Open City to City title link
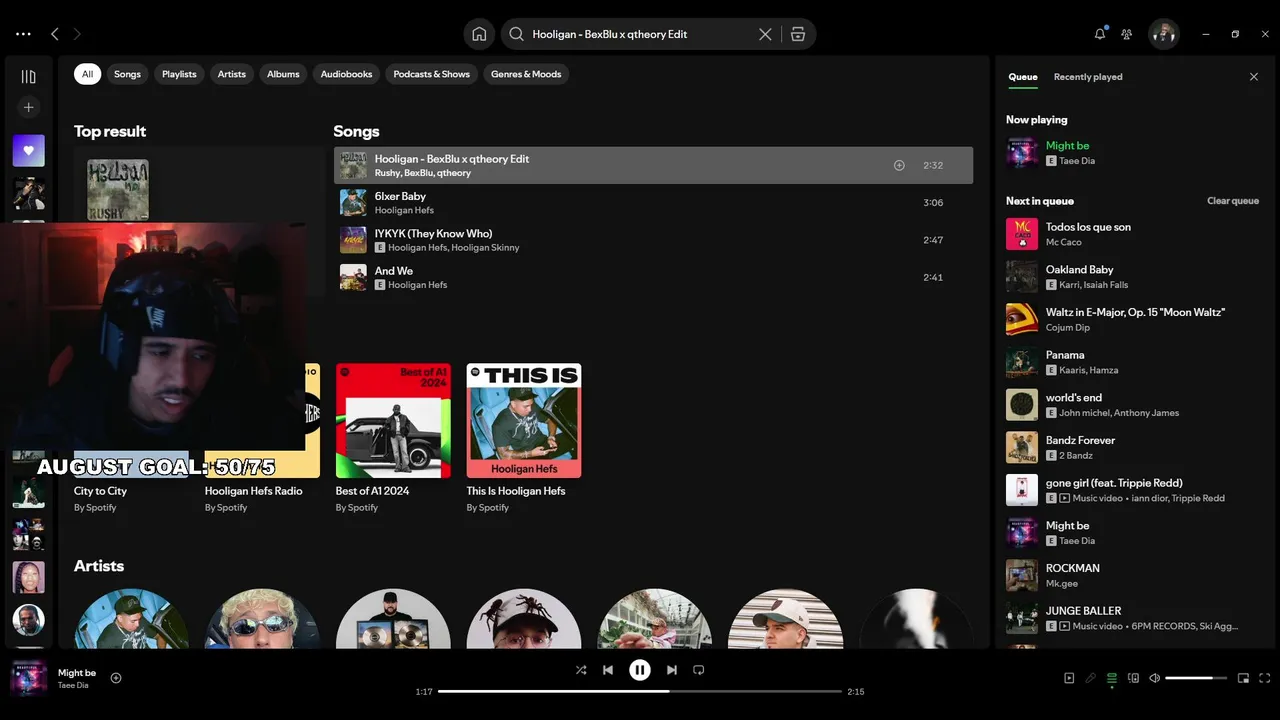This screenshot has height=720, width=1280. 100,491
